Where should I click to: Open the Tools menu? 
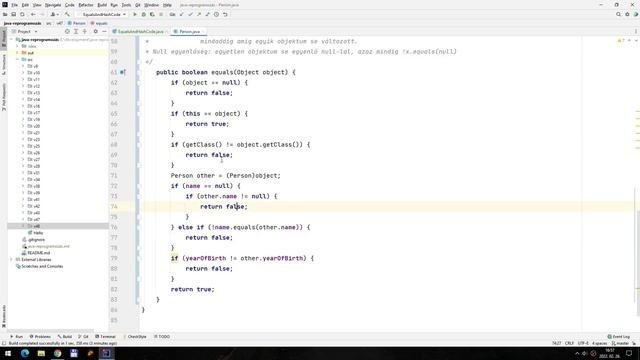pyautogui.click(x=127, y=5)
